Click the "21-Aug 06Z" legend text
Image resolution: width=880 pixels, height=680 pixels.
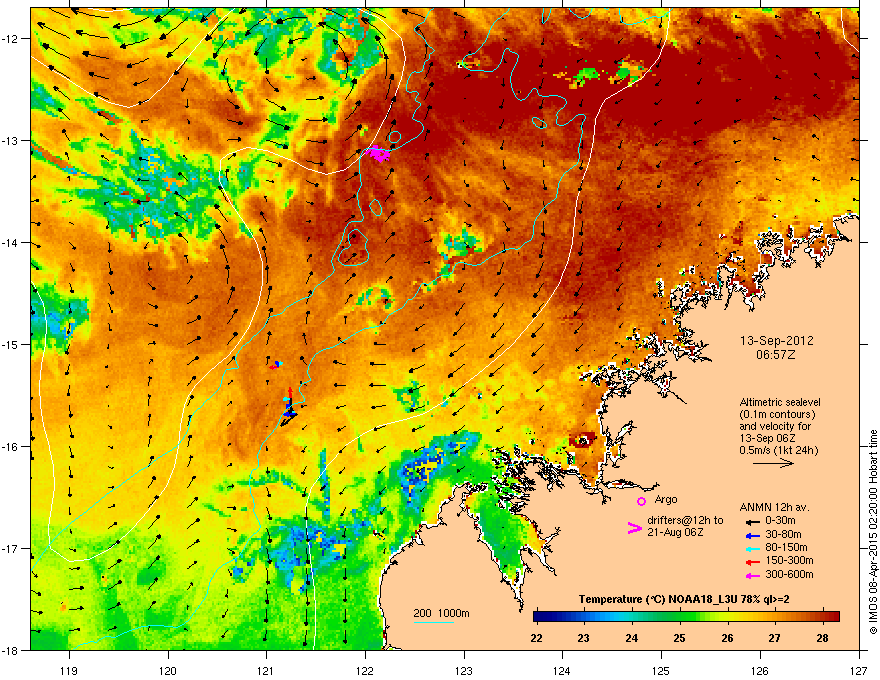tap(675, 532)
